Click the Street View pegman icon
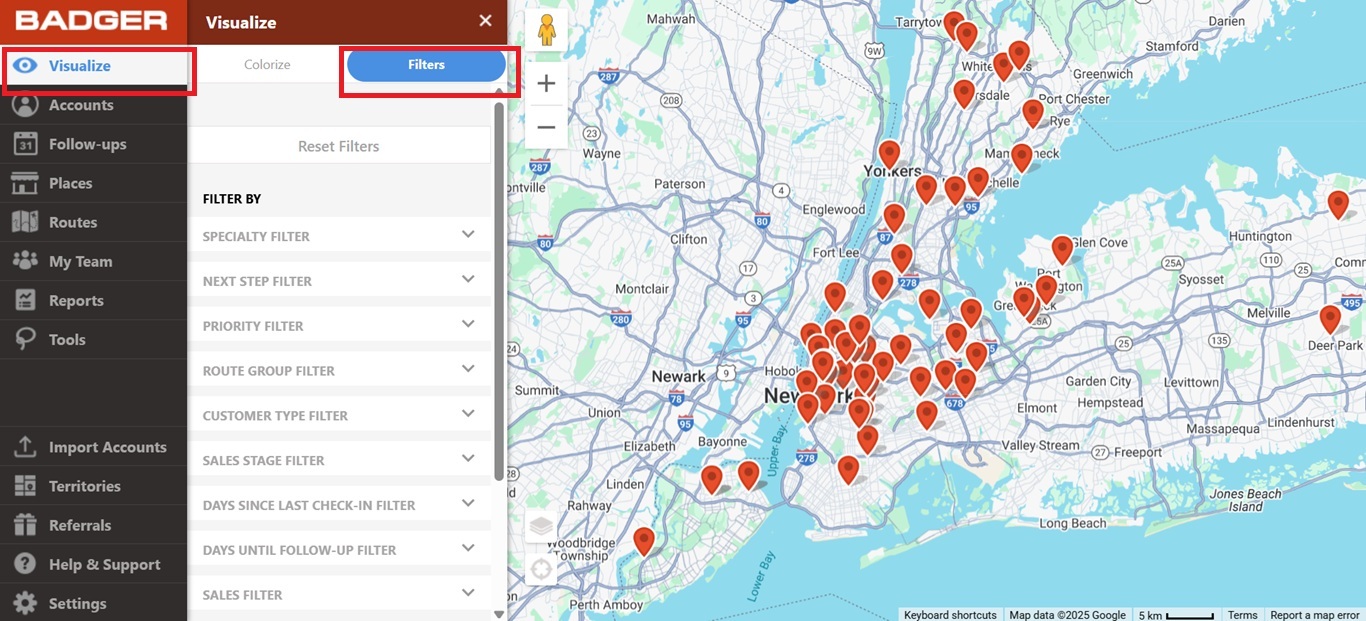This screenshot has height=621, width=1366. (546, 31)
